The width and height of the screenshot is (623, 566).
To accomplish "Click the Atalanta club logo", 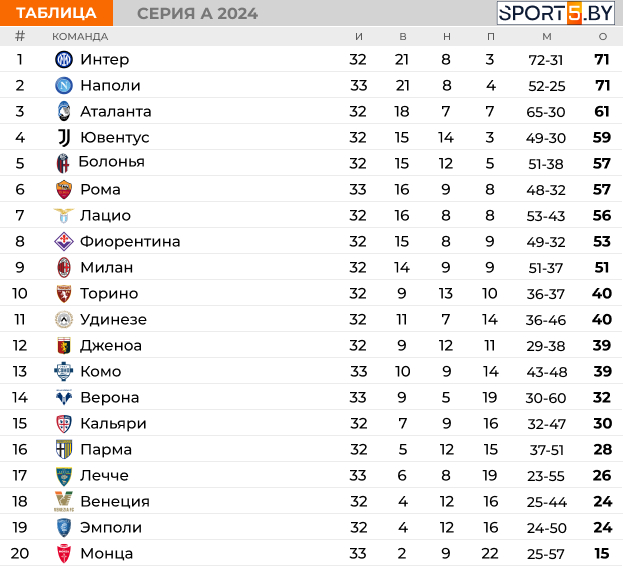I will 64,111.
